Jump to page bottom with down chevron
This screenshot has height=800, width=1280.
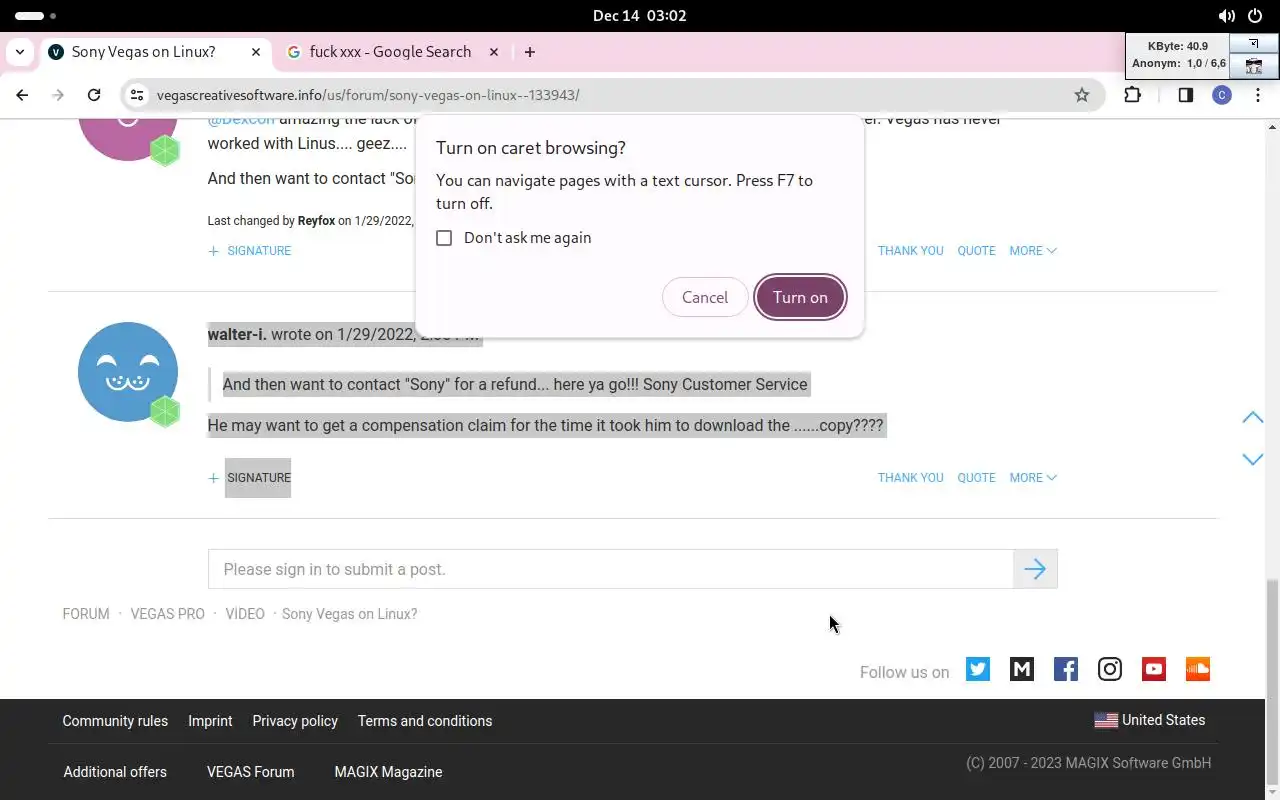[x=1252, y=459]
